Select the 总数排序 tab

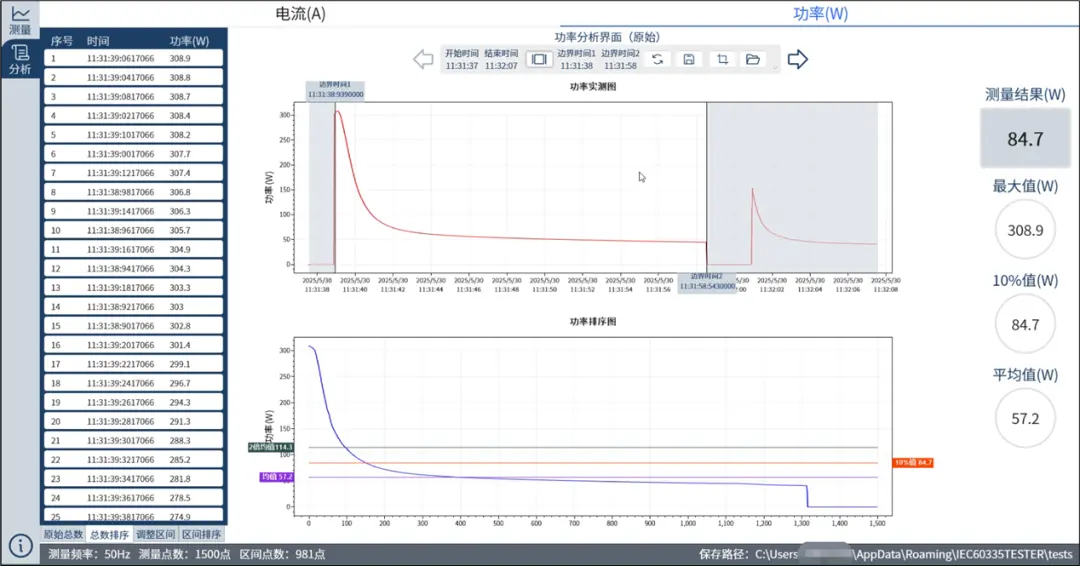(110, 534)
